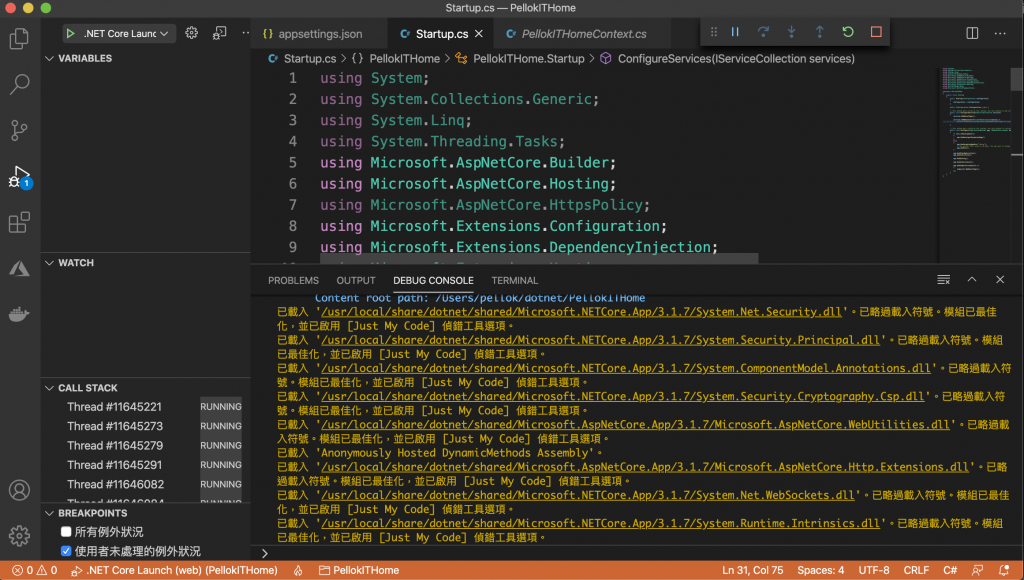Screen dimensions: 1024x580
Task: Open the System.Net.Security.dll path link
Action: tap(581, 312)
